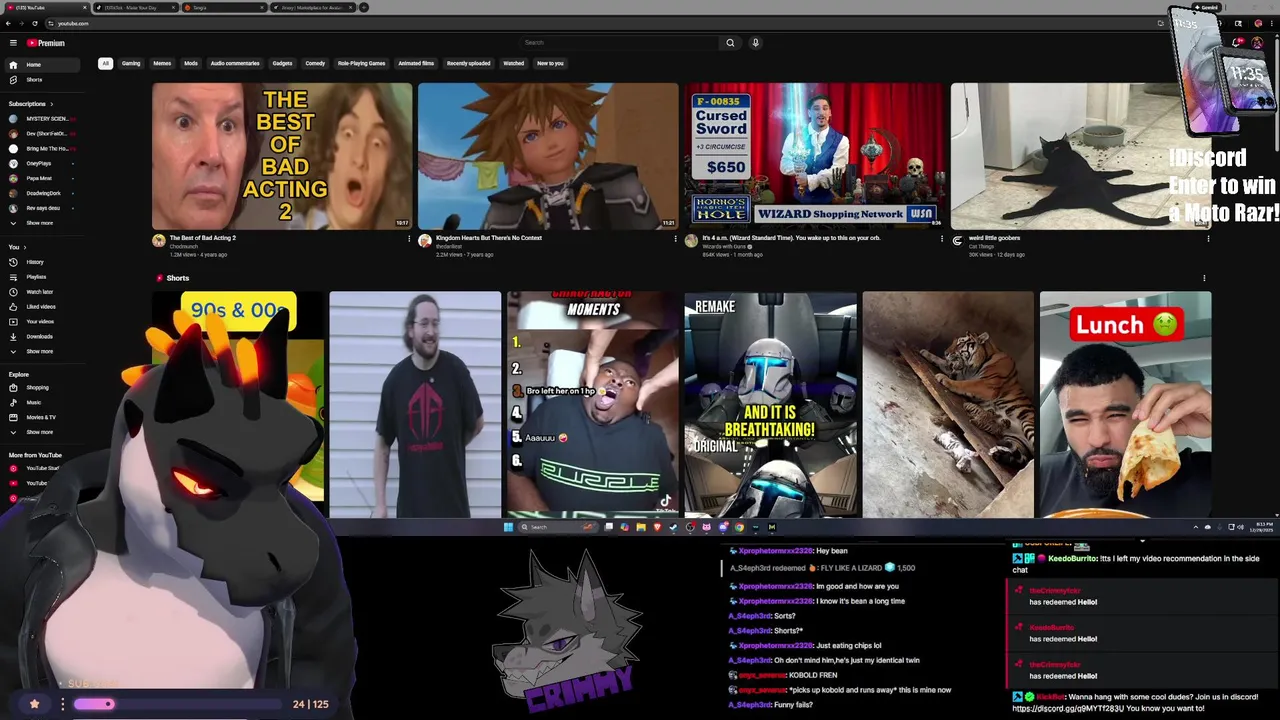Select the All filter chip
The width and height of the screenshot is (1280, 720).
point(105,63)
